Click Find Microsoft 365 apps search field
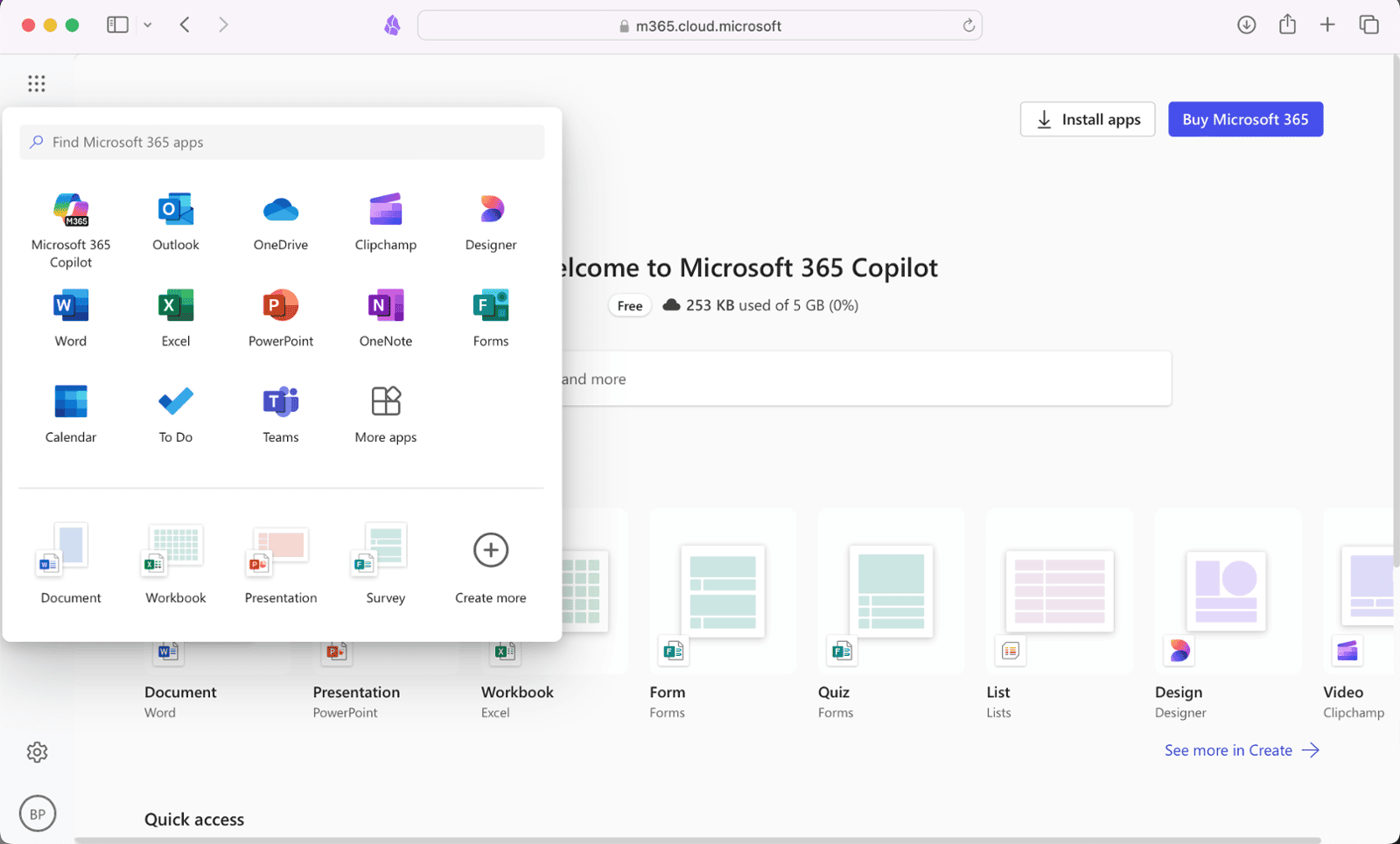This screenshot has height=844, width=1400. [x=282, y=142]
